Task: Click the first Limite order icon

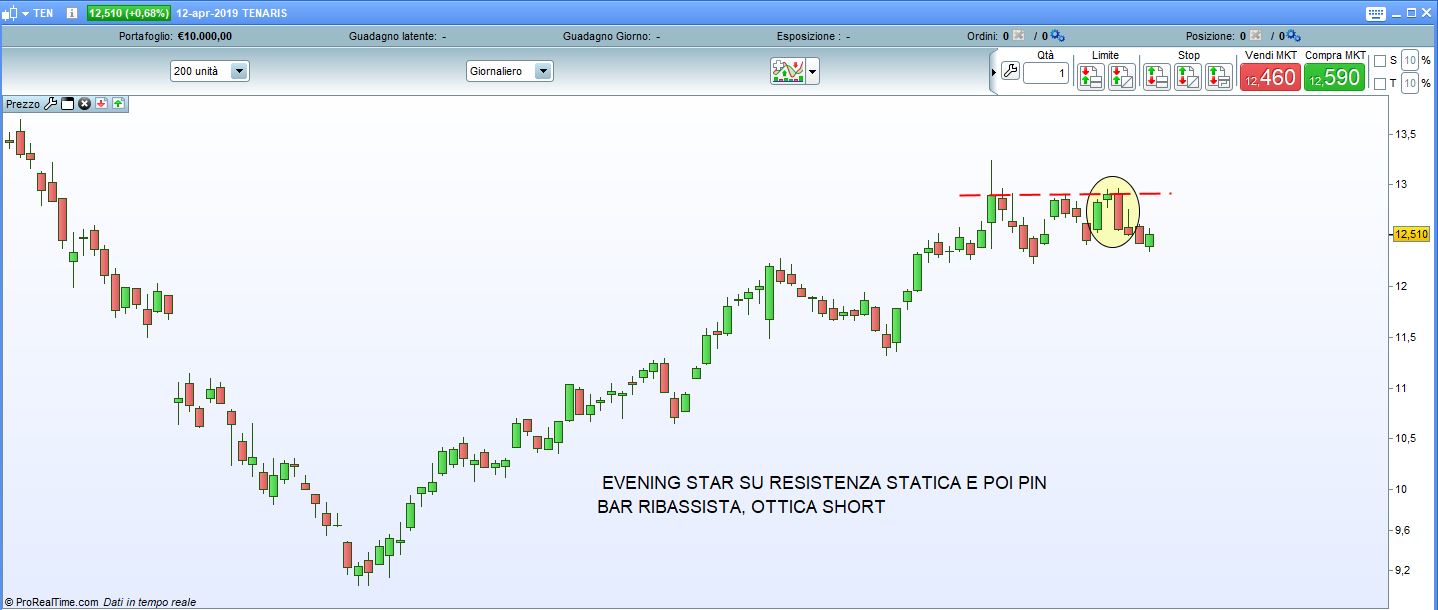Action: [x=1091, y=77]
